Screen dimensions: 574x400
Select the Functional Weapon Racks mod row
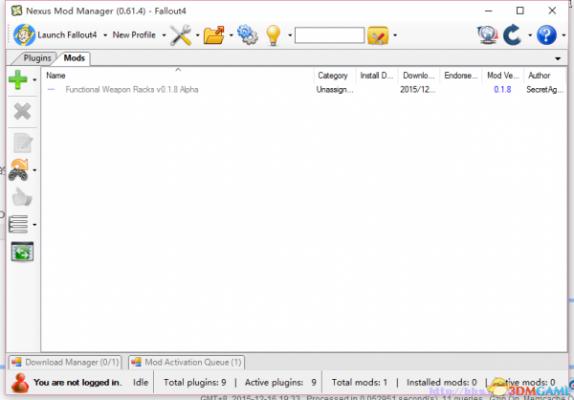304,90
